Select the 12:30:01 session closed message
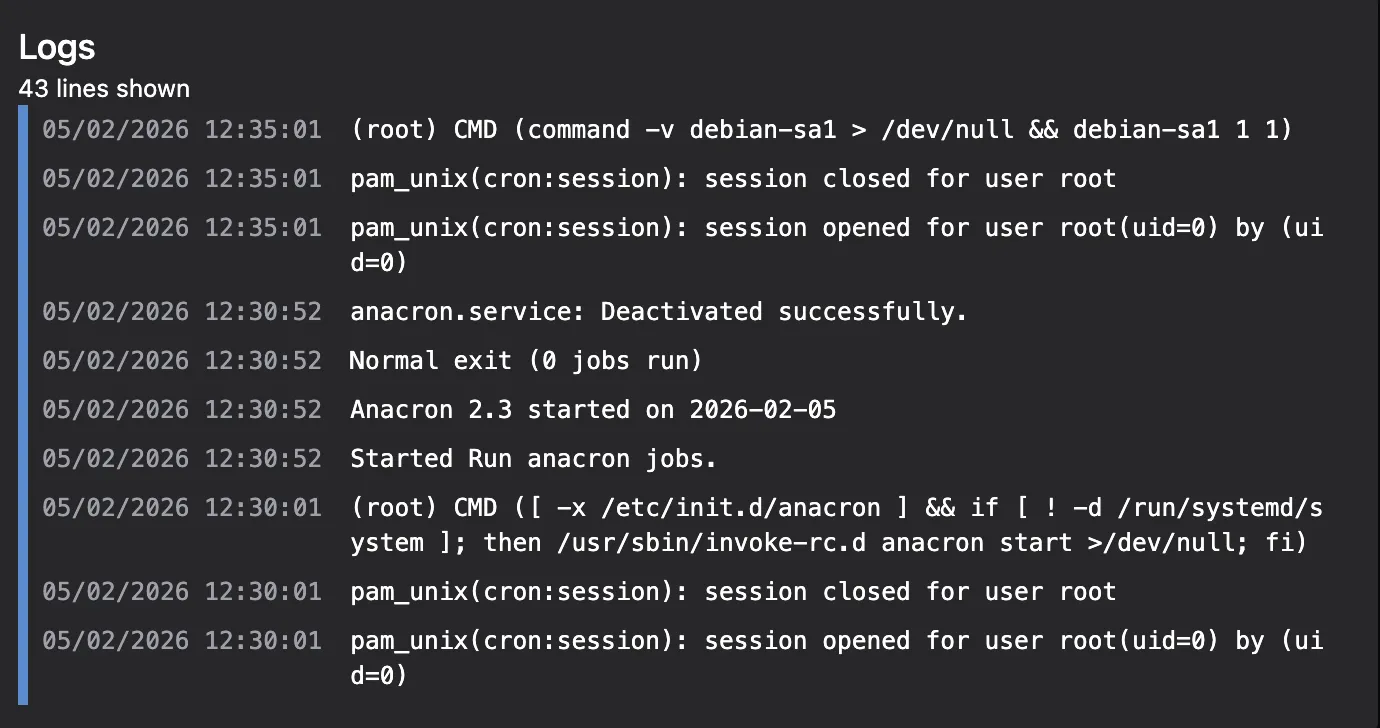Image resolution: width=1380 pixels, height=728 pixels. tap(732, 591)
